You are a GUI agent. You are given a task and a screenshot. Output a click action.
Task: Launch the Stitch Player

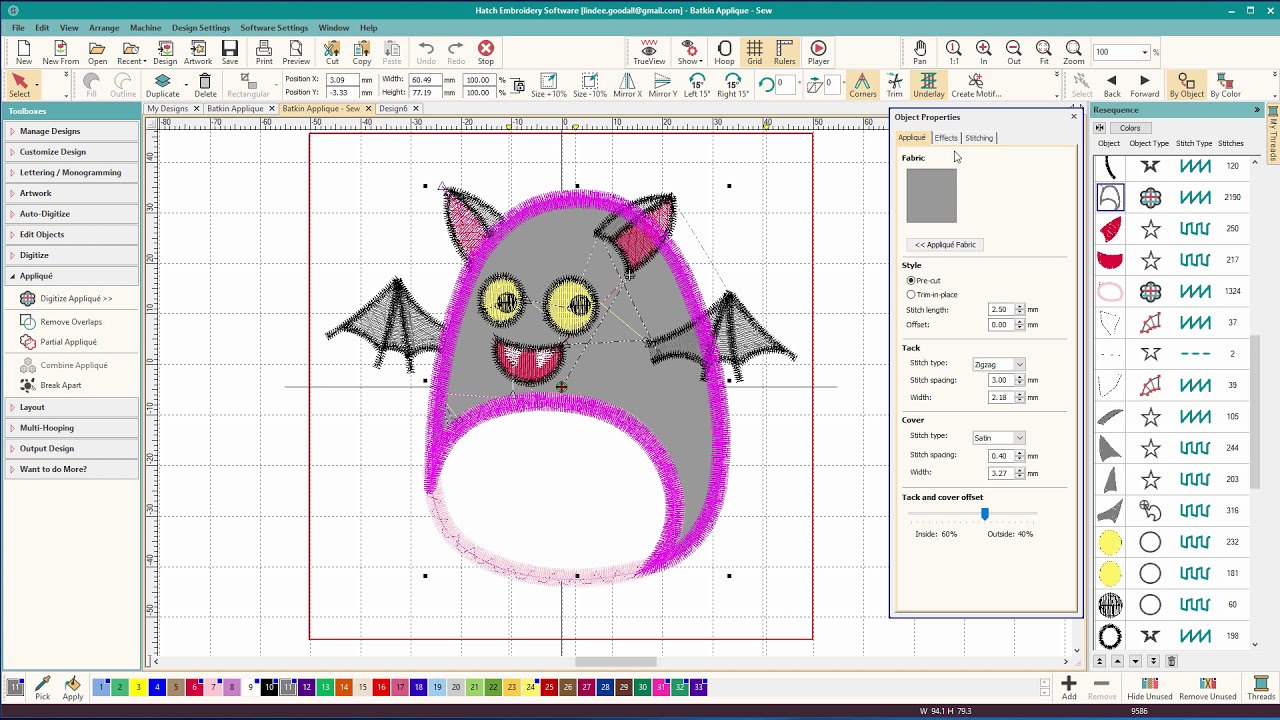click(818, 53)
